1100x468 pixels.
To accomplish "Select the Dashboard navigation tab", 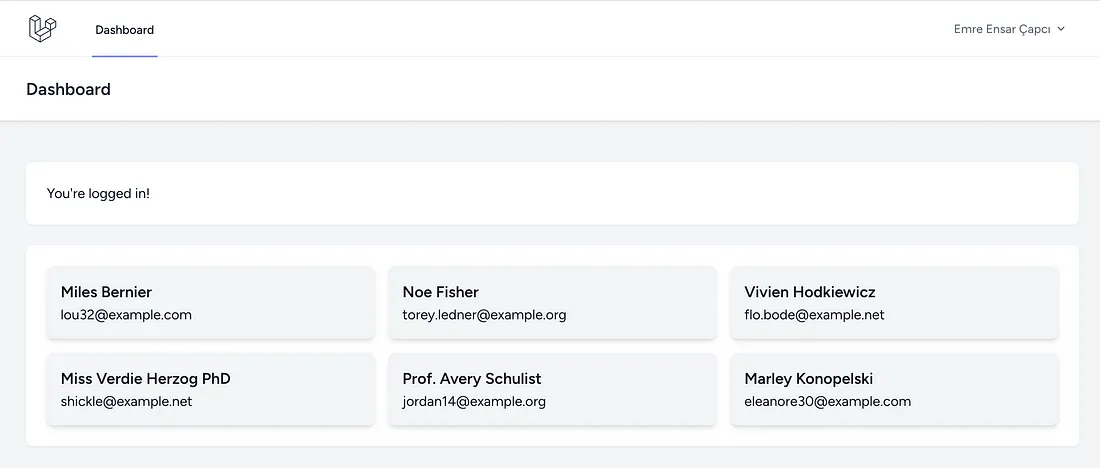I will (x=125, y=30).
